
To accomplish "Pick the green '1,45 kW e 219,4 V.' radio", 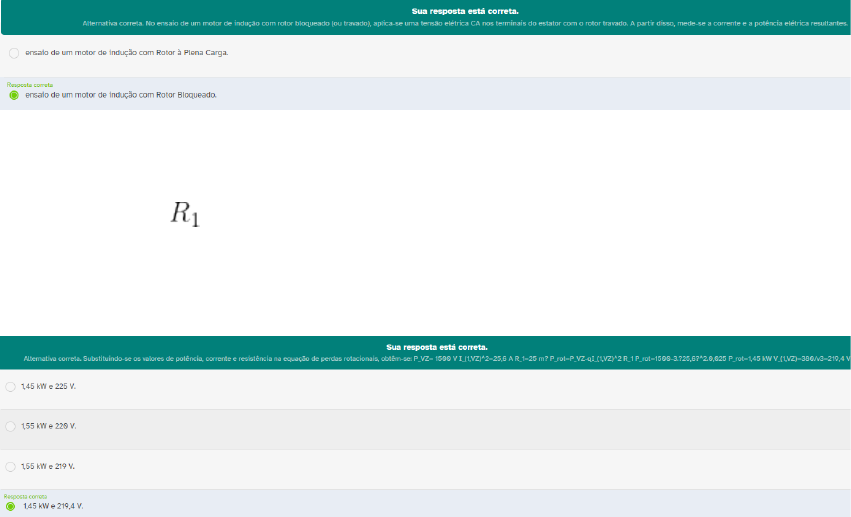I will click(x=11, y=506).
